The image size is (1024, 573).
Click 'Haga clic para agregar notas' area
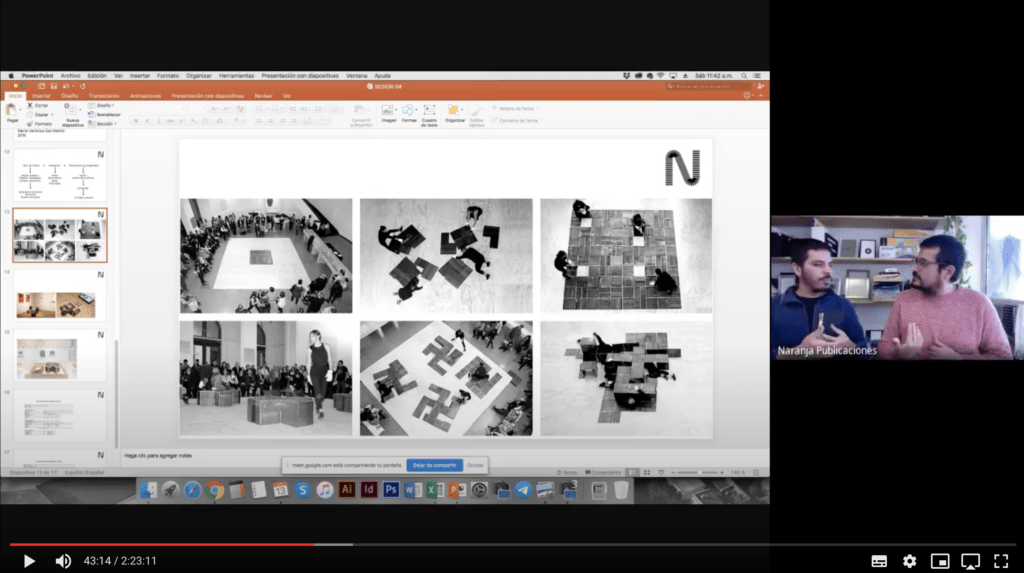click(158, 455)
